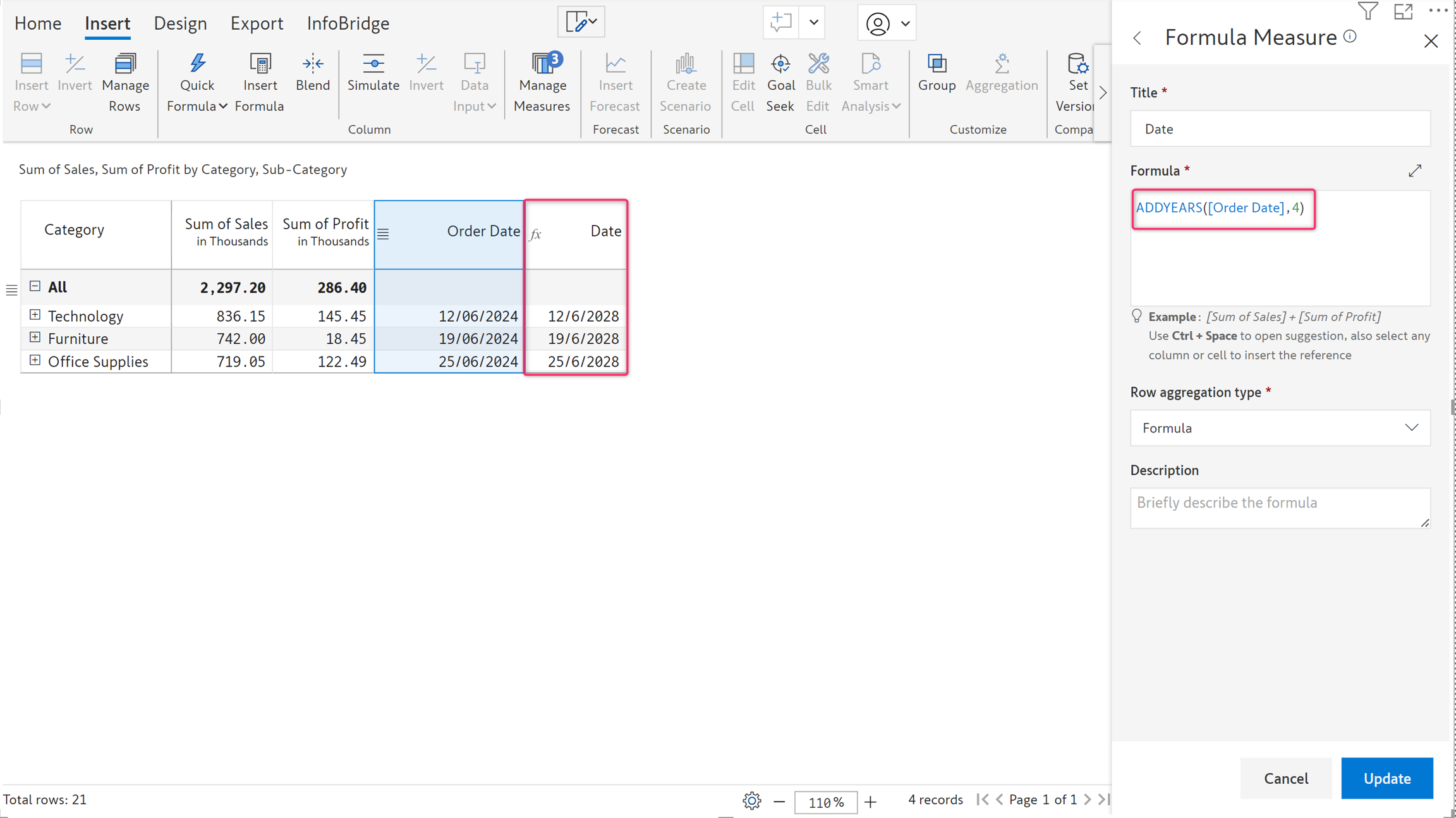This screenshot has width=1456, height=818.
Task: Collapse the All row
Action: (x=35, y=286)
